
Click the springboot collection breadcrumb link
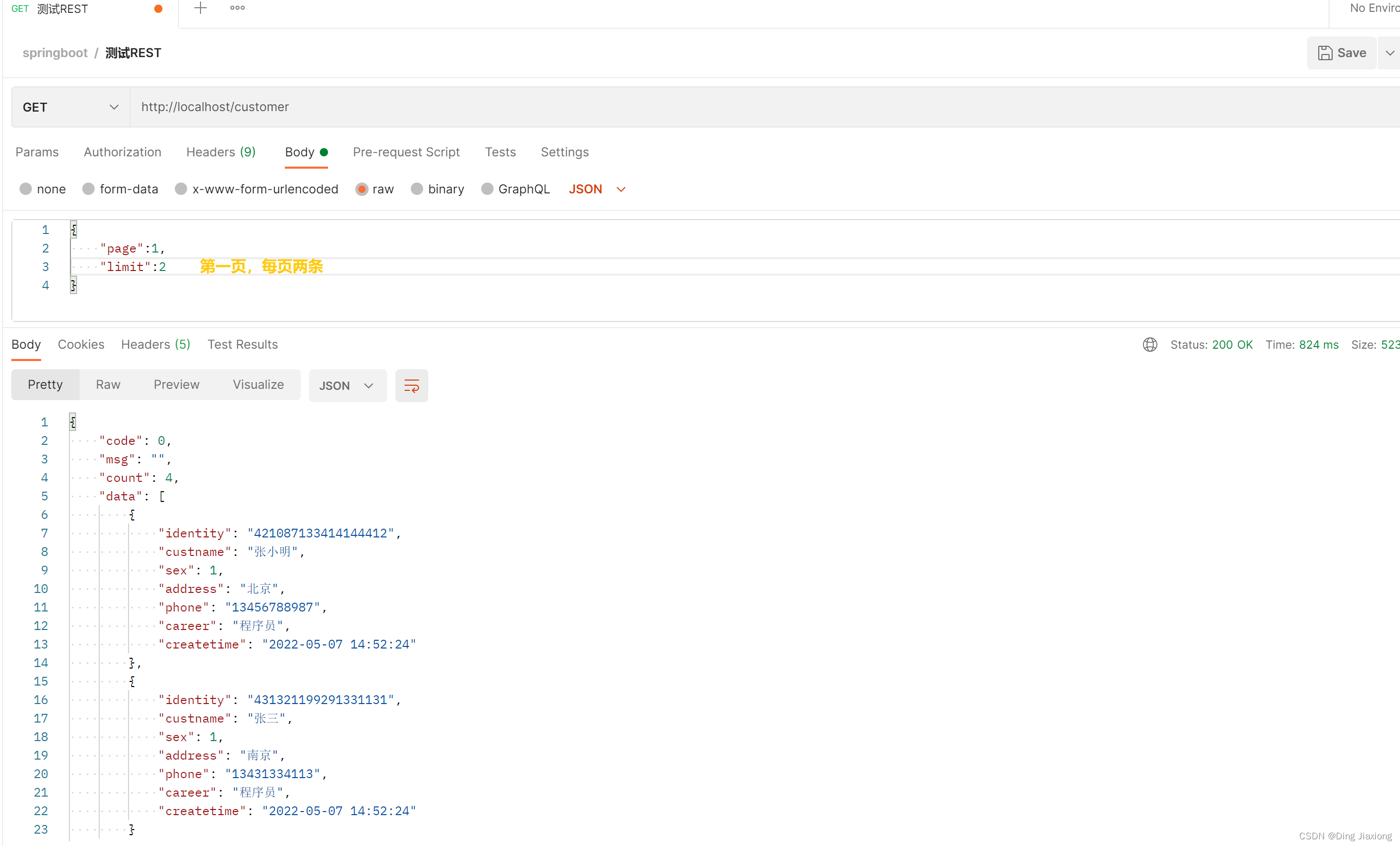(55, 53)
